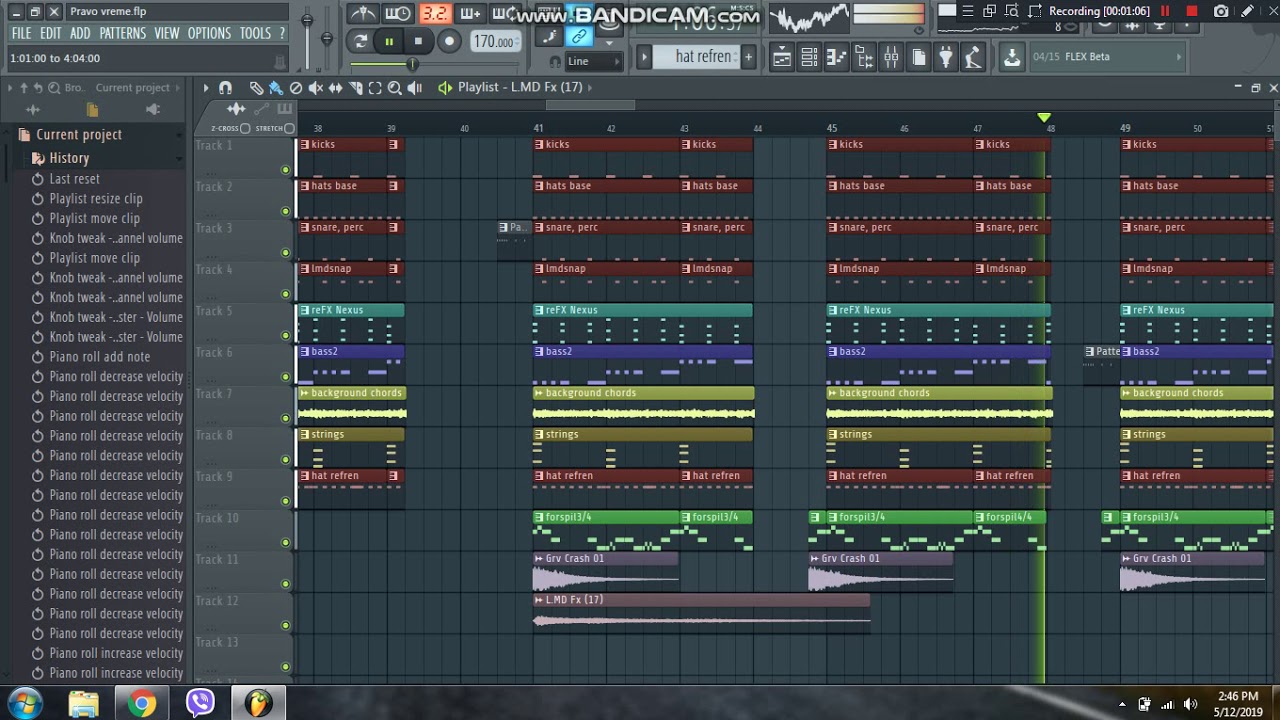Pick the Zoom magnifier tool

pos(394,88)
